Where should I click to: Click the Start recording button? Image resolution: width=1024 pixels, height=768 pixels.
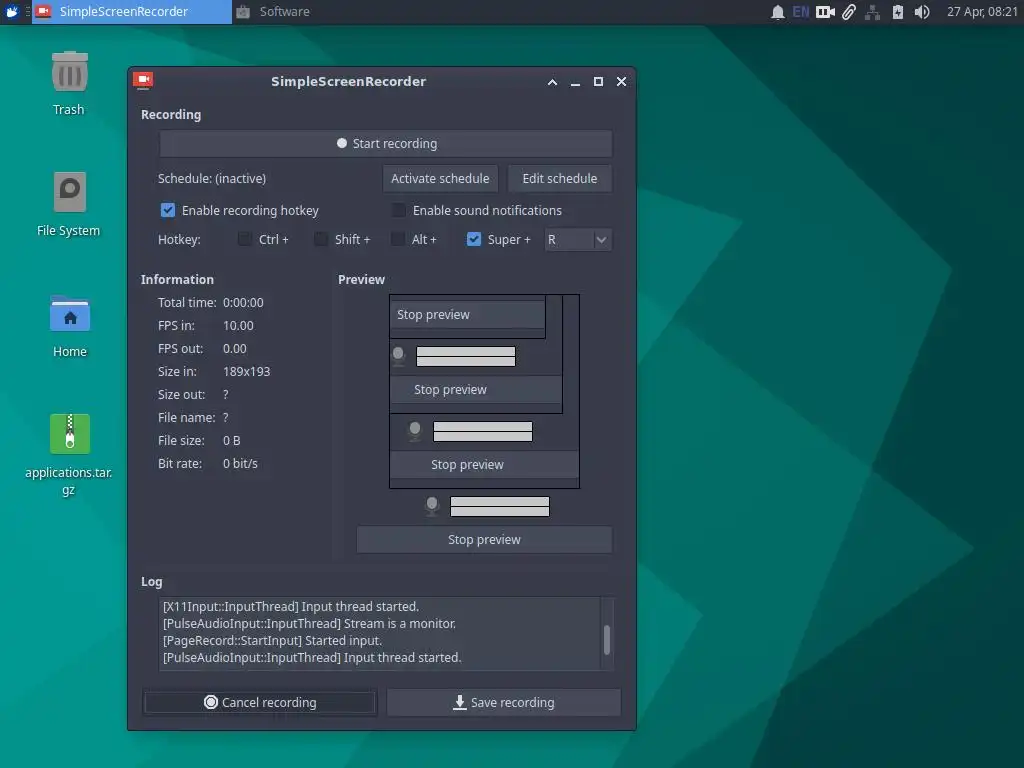tap(385, 144)
